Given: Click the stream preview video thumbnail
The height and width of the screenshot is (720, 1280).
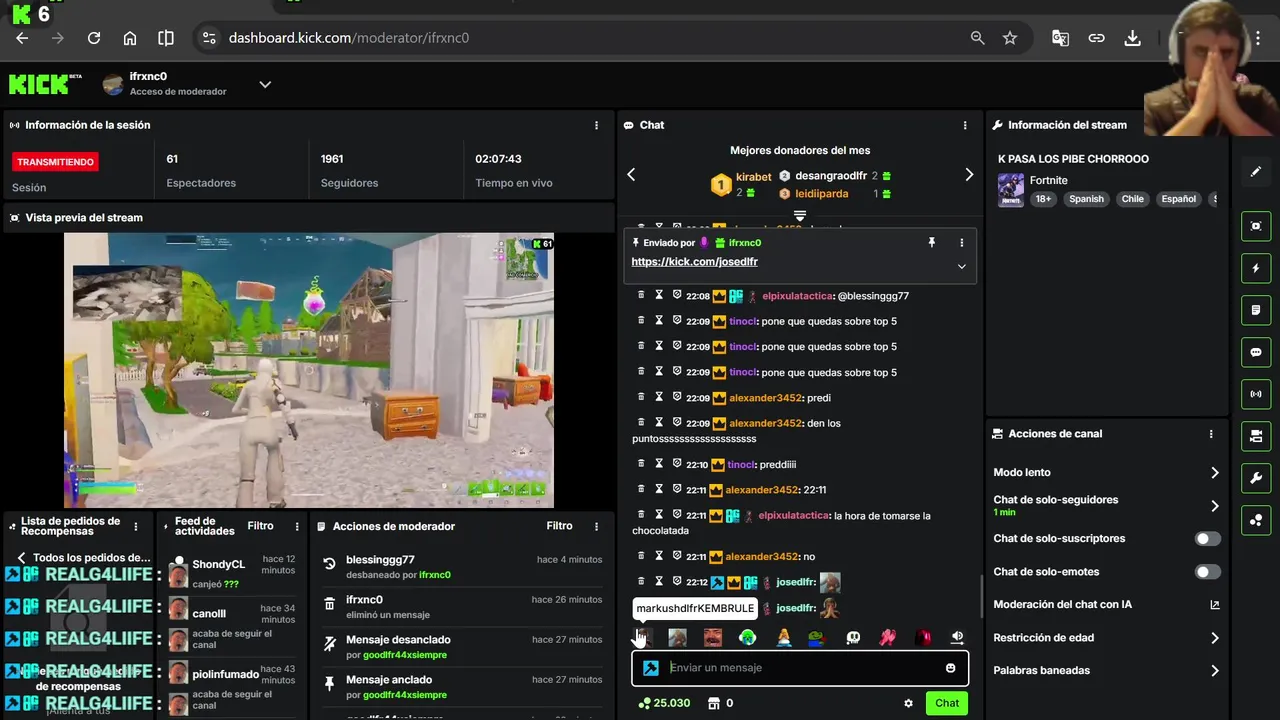Looking at the screenshot, I should (x=309, y=370).
